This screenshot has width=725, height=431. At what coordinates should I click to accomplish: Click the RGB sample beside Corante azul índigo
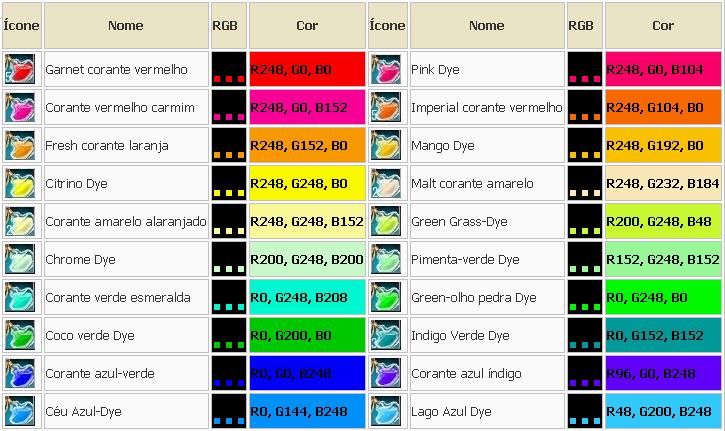(585, 372)
